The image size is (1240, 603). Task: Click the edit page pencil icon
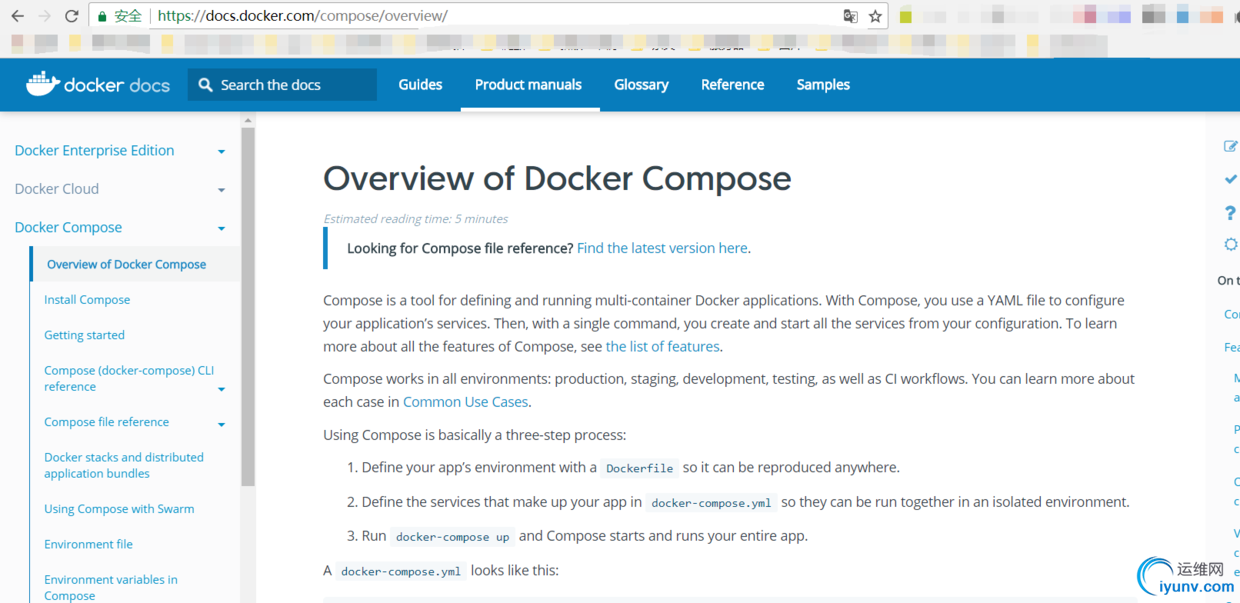pos(1231,146)
